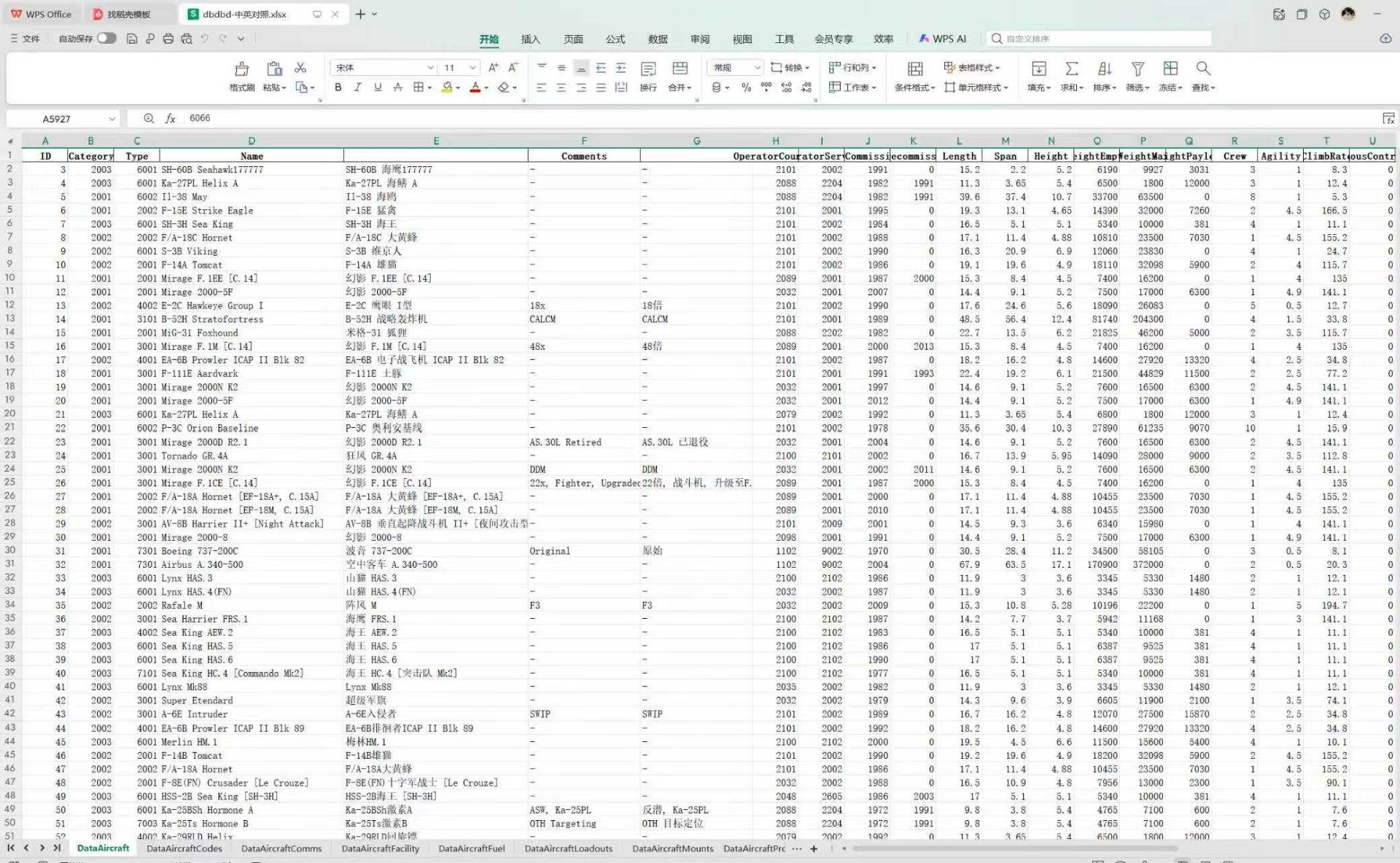The width and height of the screenshot is (1400, 863).
Task: Toggle underline text formatting
Action: point(377,87)
